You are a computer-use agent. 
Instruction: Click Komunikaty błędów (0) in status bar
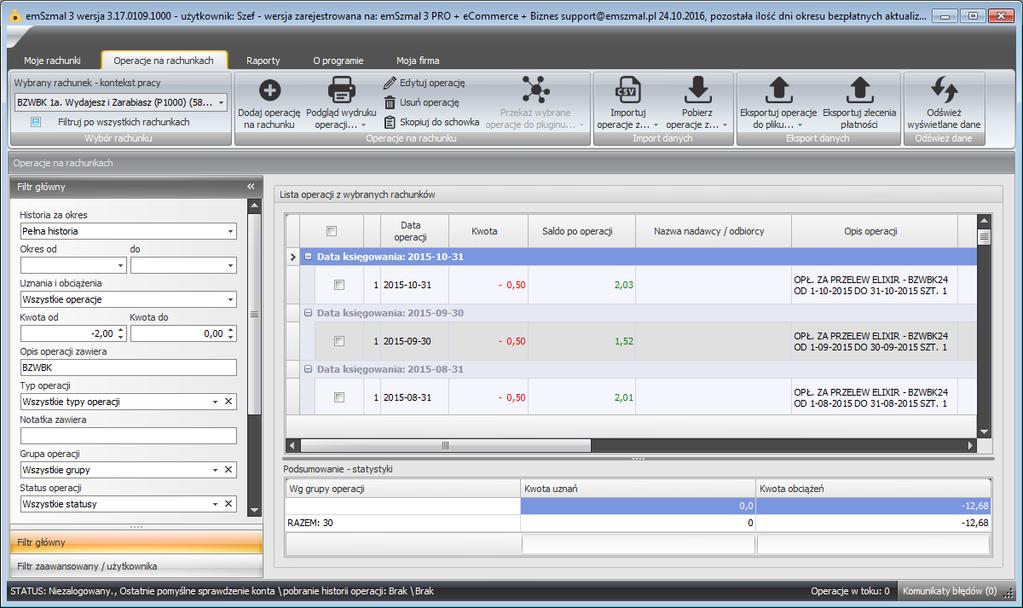click(x=949, y=591)
